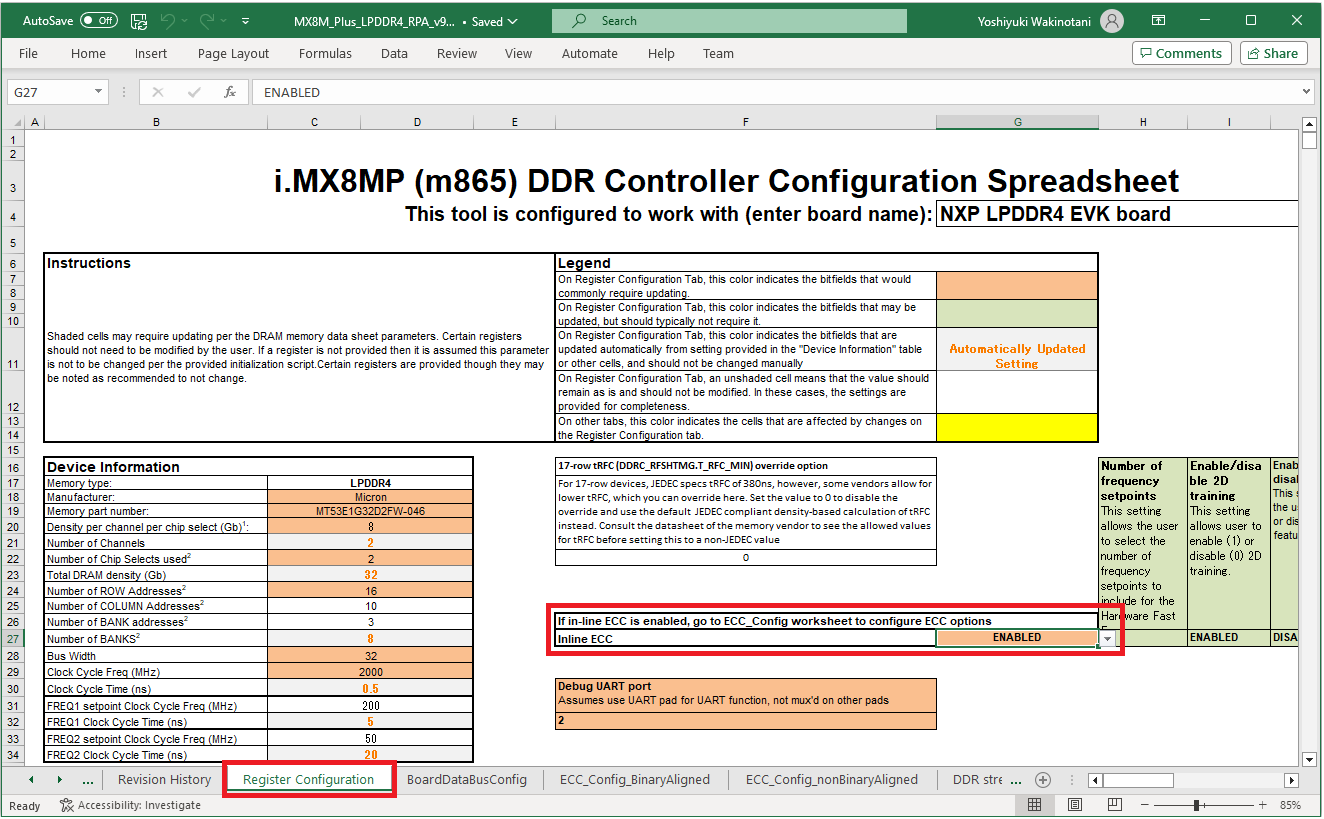Select the Revision History sheet tab
The height and width of the screenshot is (819, 1324).
click(x=164, y=780)
